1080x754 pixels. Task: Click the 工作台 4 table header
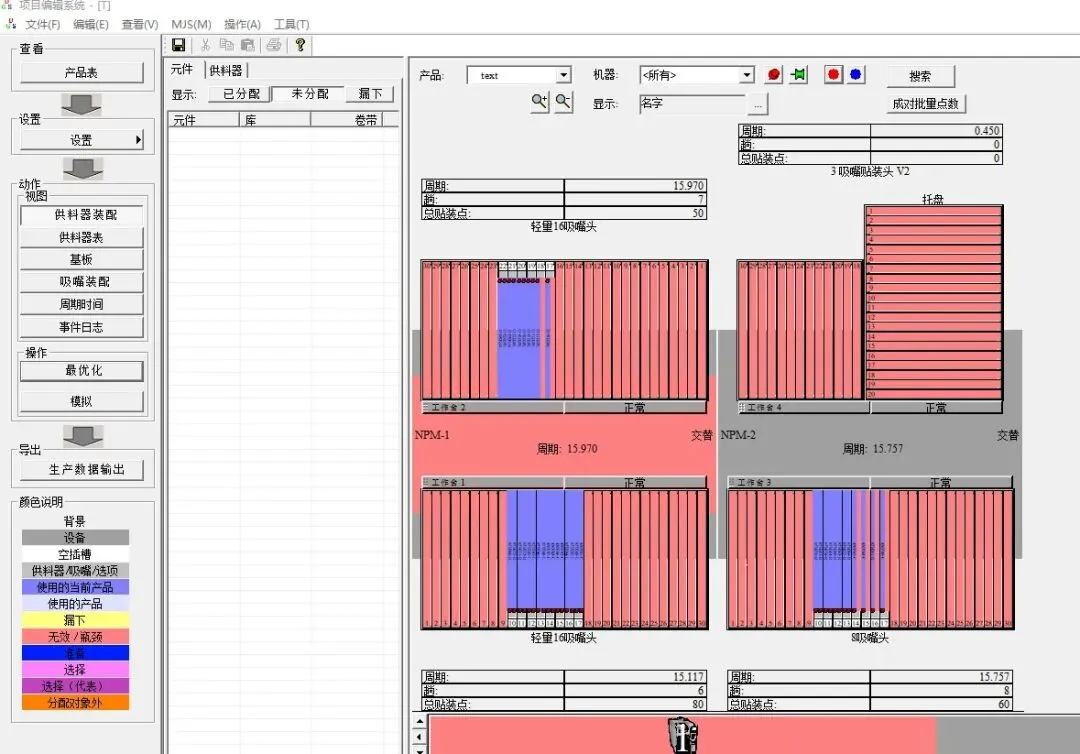point(803,408)
